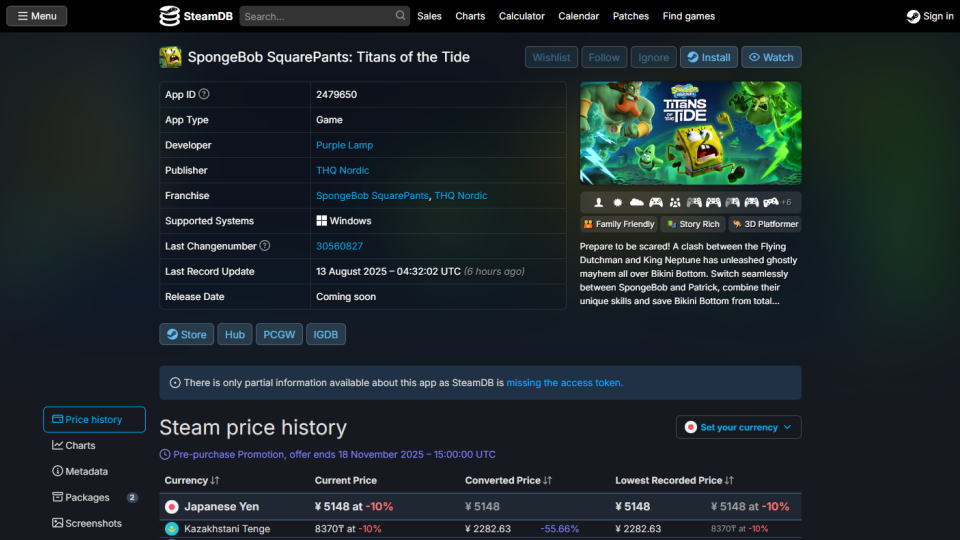Screen dimensions: 960x540
Task: Open the Steam Store page button
Action: pos(187,334)
